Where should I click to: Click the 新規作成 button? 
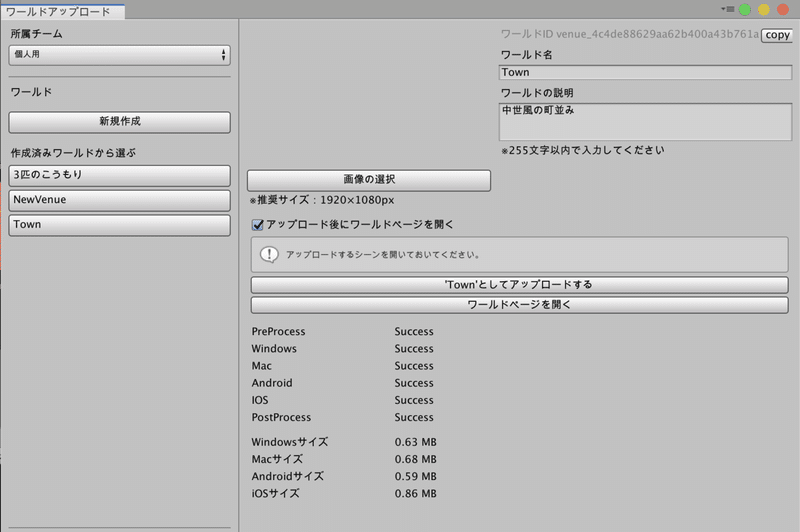tap(119, 122)
